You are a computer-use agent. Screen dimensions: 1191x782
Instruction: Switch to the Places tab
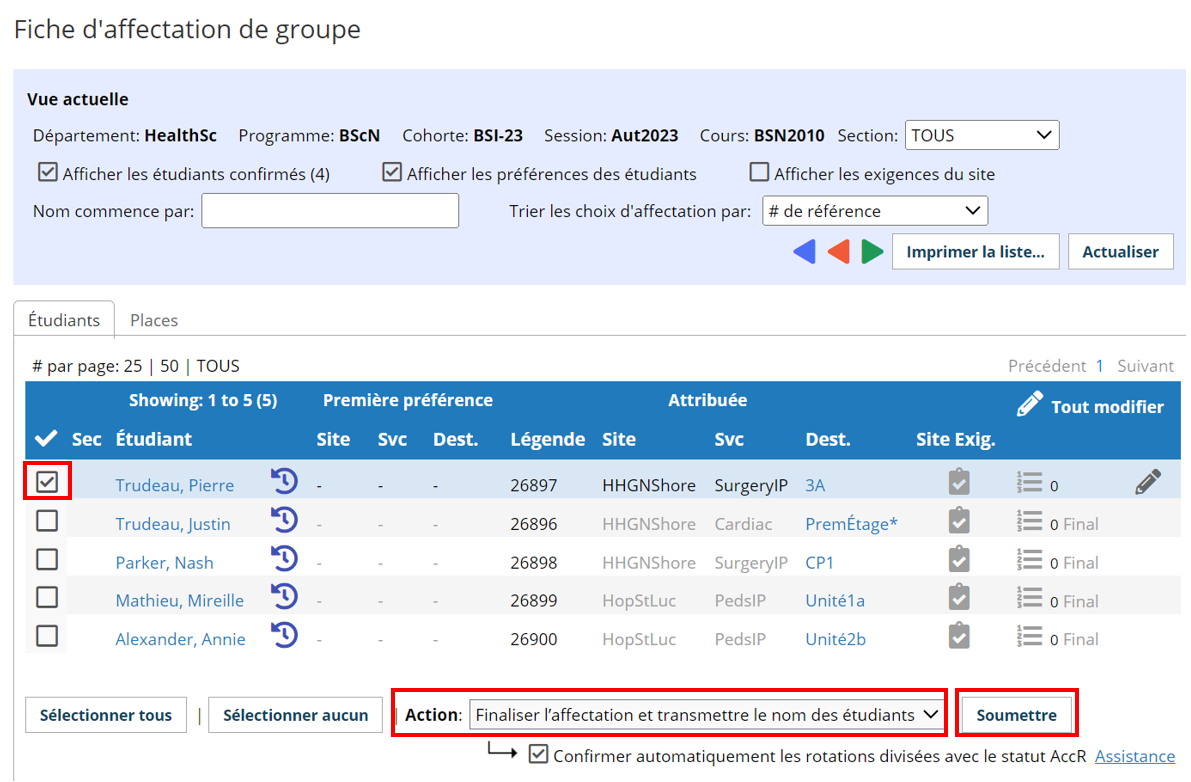[154, 320]
